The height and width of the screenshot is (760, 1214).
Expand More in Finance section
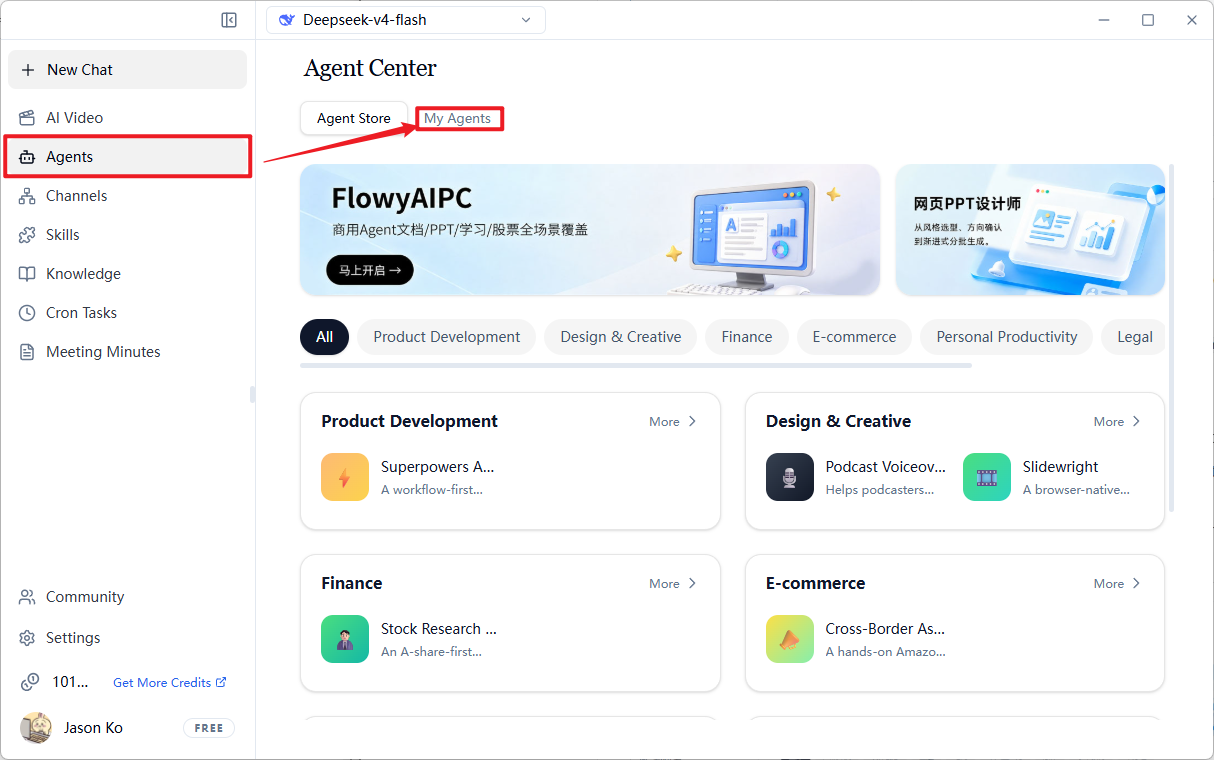coord(673,584)
